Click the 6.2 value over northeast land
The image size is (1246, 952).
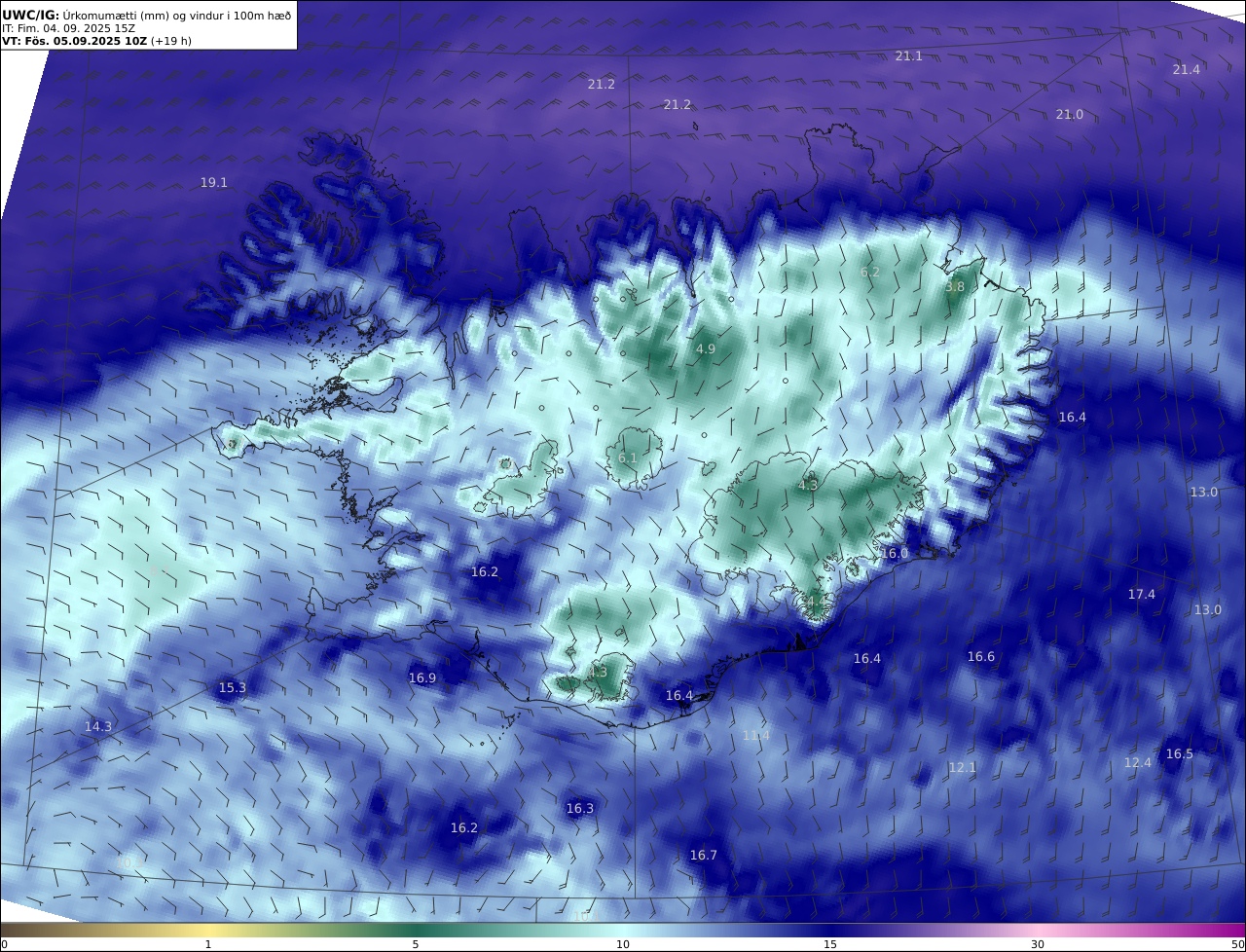click(x=870, y=273)
